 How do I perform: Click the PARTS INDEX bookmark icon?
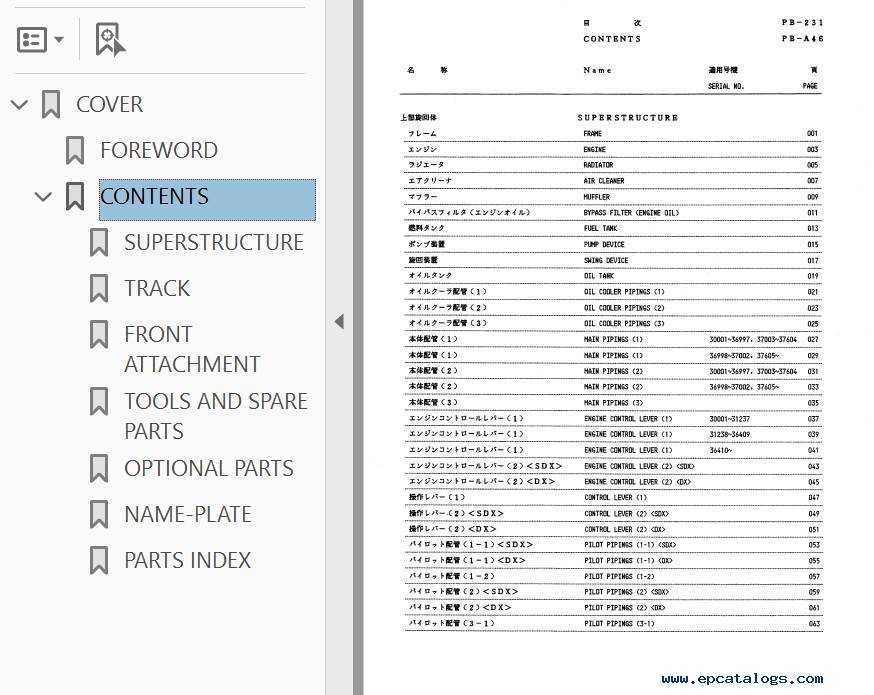[99, 560]
